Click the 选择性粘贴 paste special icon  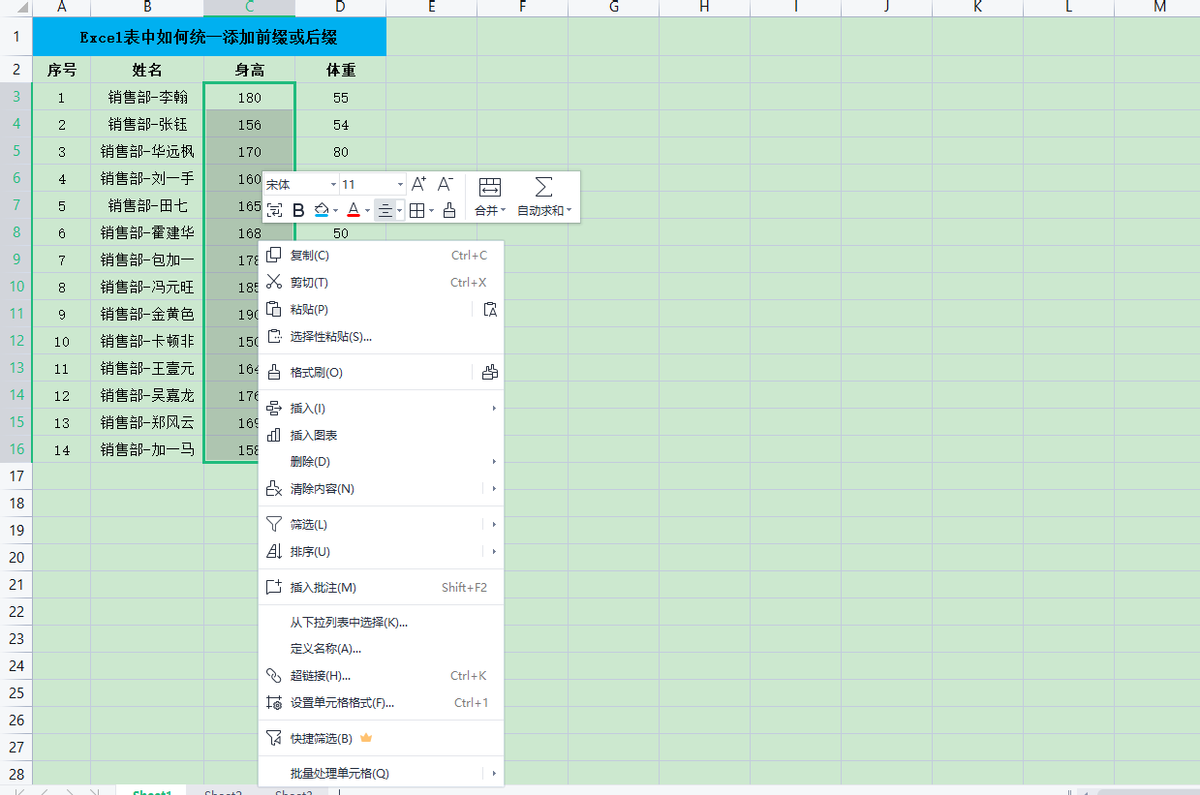coord(274,336)
